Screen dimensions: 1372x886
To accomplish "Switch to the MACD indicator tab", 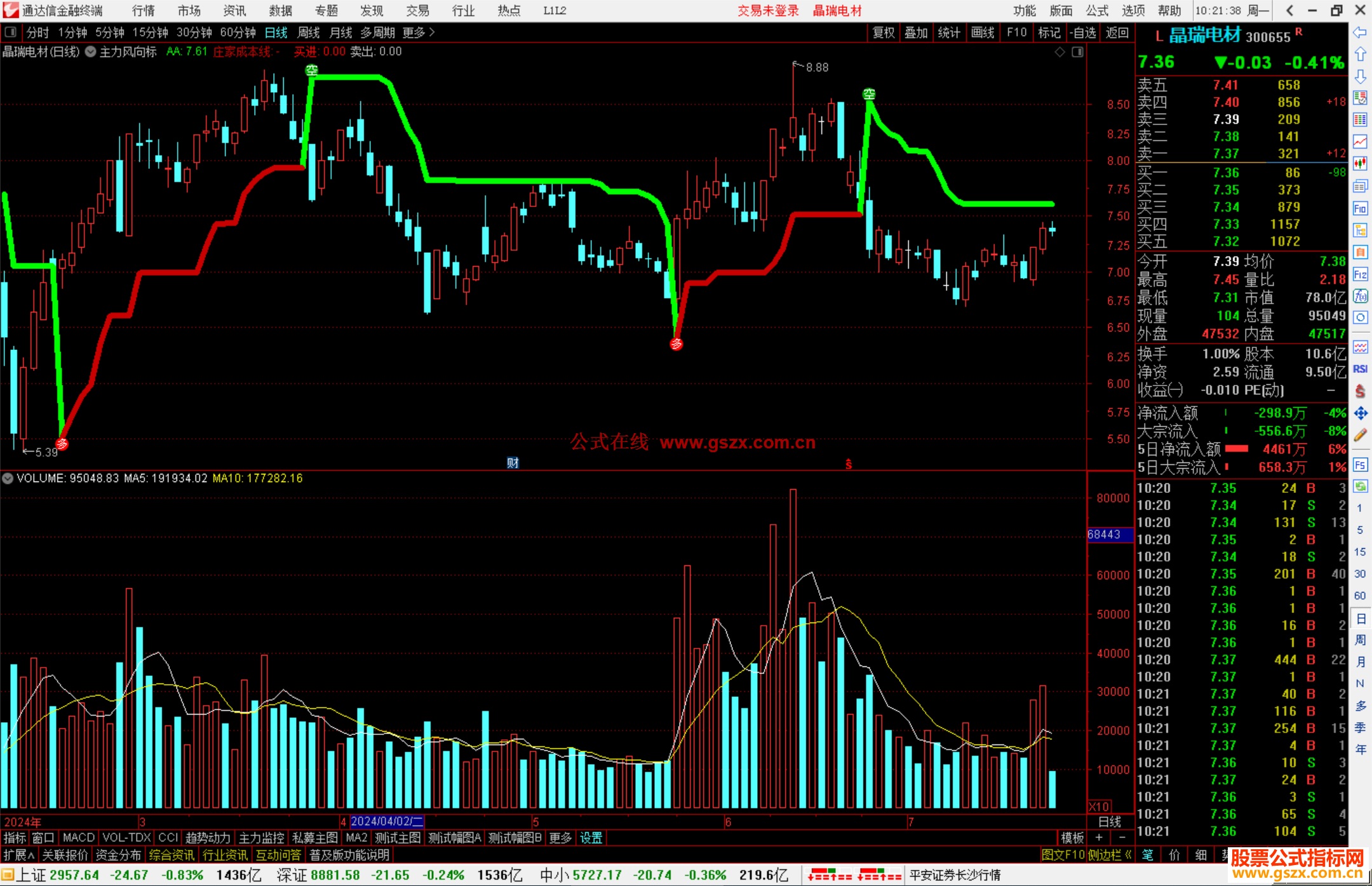I will coord(79,838).
